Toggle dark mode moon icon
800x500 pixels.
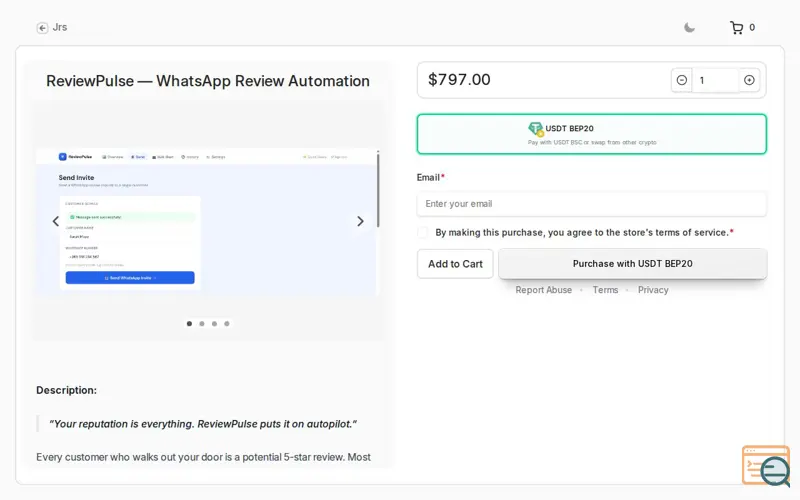[689, 28]
